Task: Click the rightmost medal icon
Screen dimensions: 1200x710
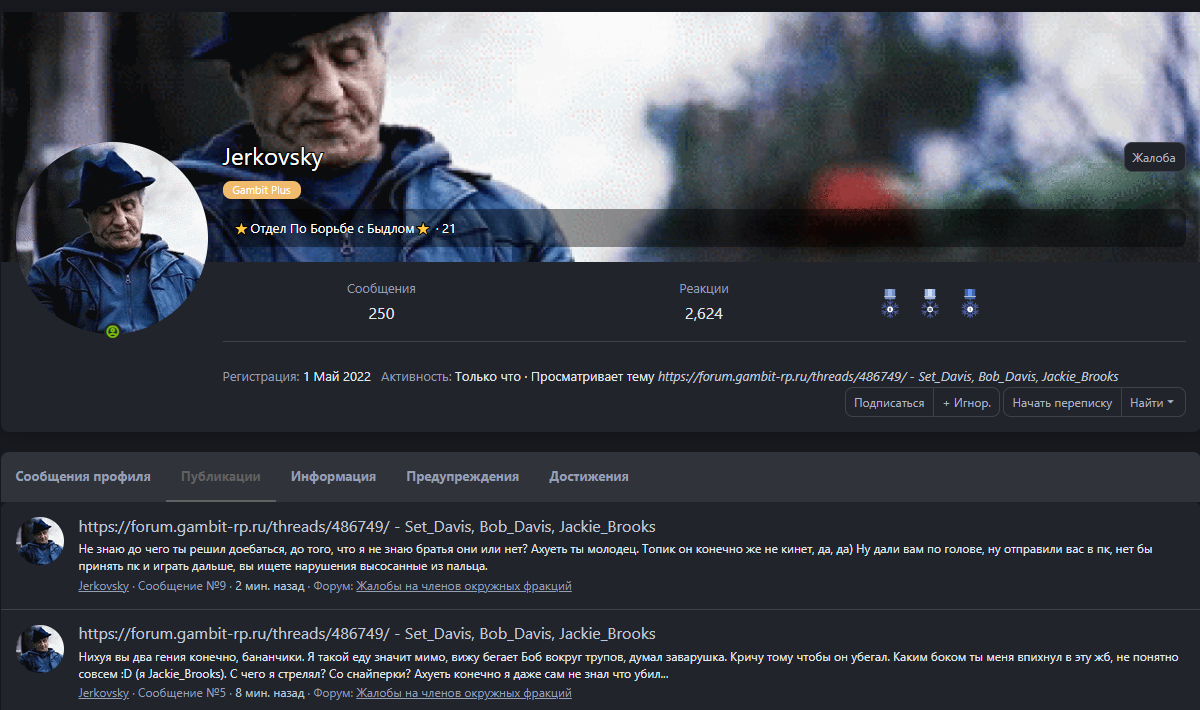Action: (969, 302)
